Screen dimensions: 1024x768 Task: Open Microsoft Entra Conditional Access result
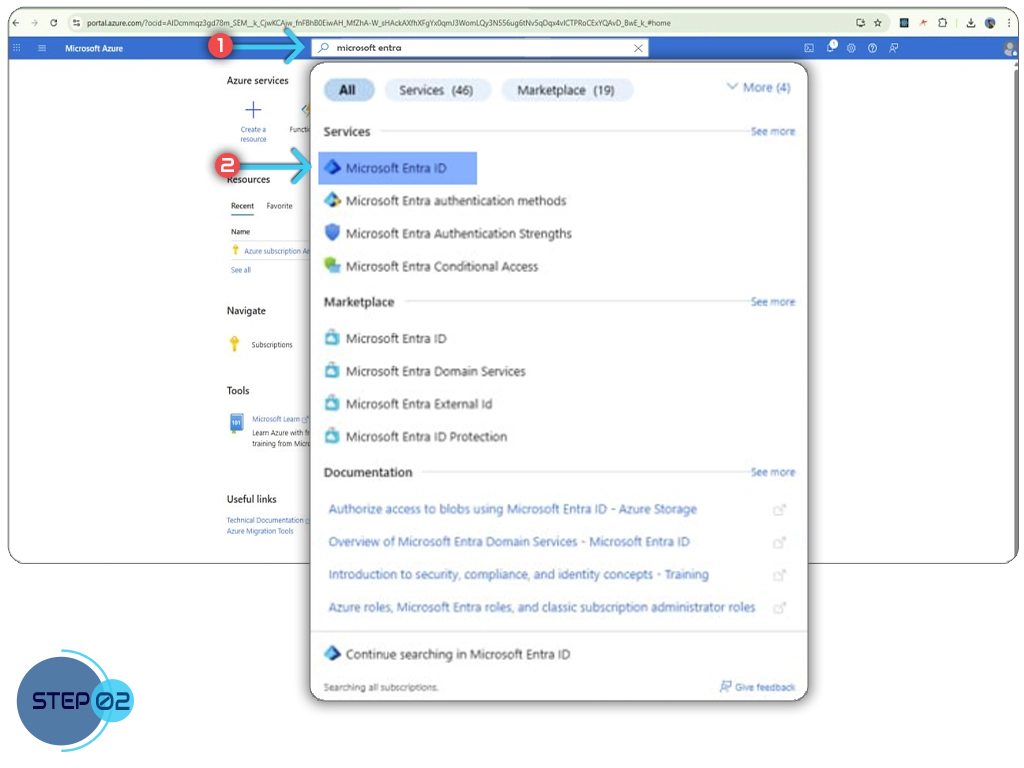coord(441,266)
